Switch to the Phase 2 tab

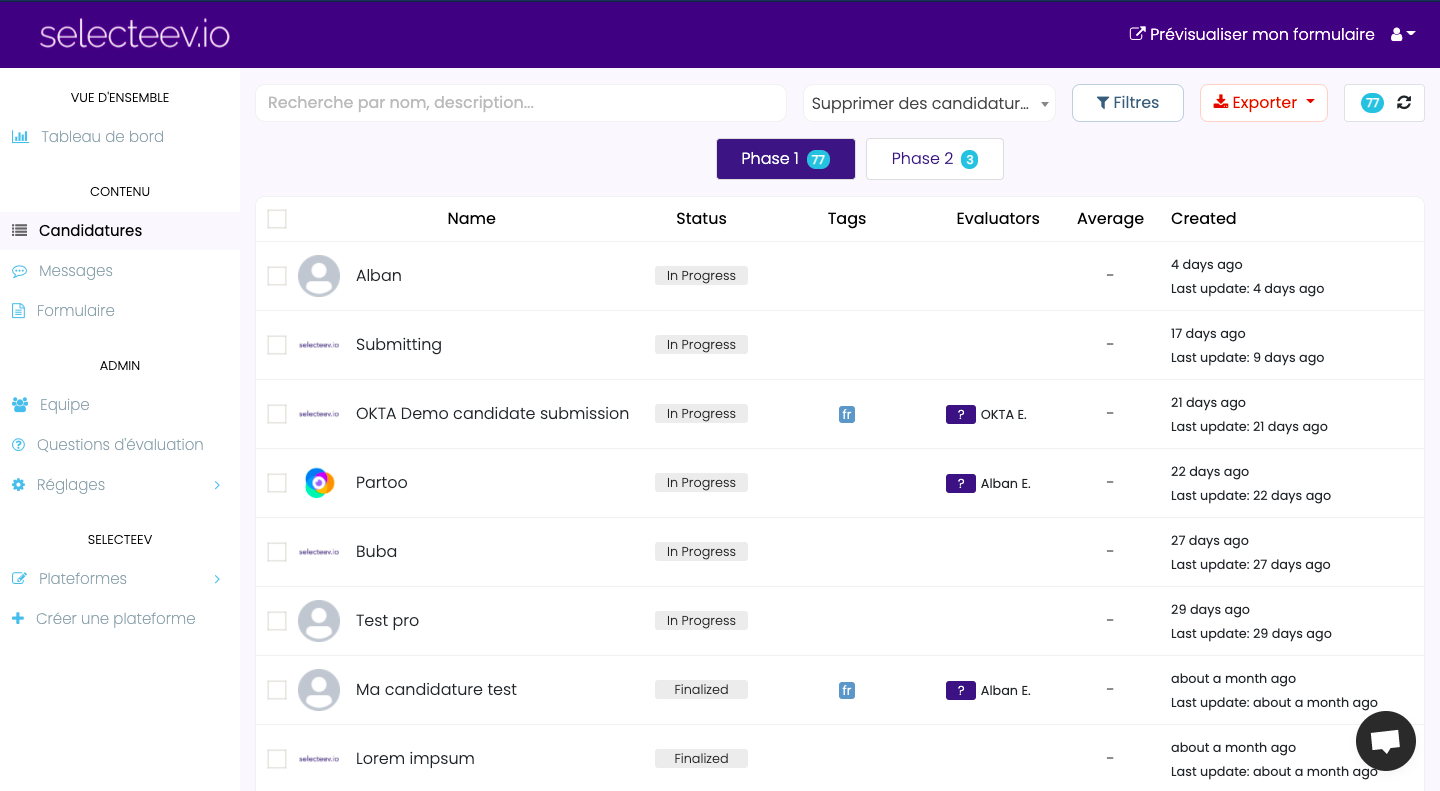click(x=934, y=159)
